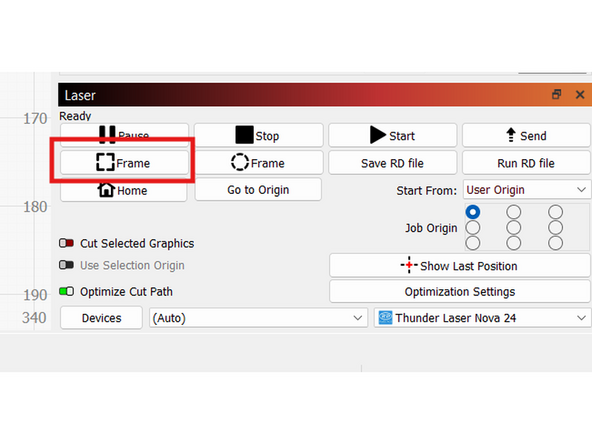Select top-right Job Origin radio
592x444 pixels.
[555, 212]
